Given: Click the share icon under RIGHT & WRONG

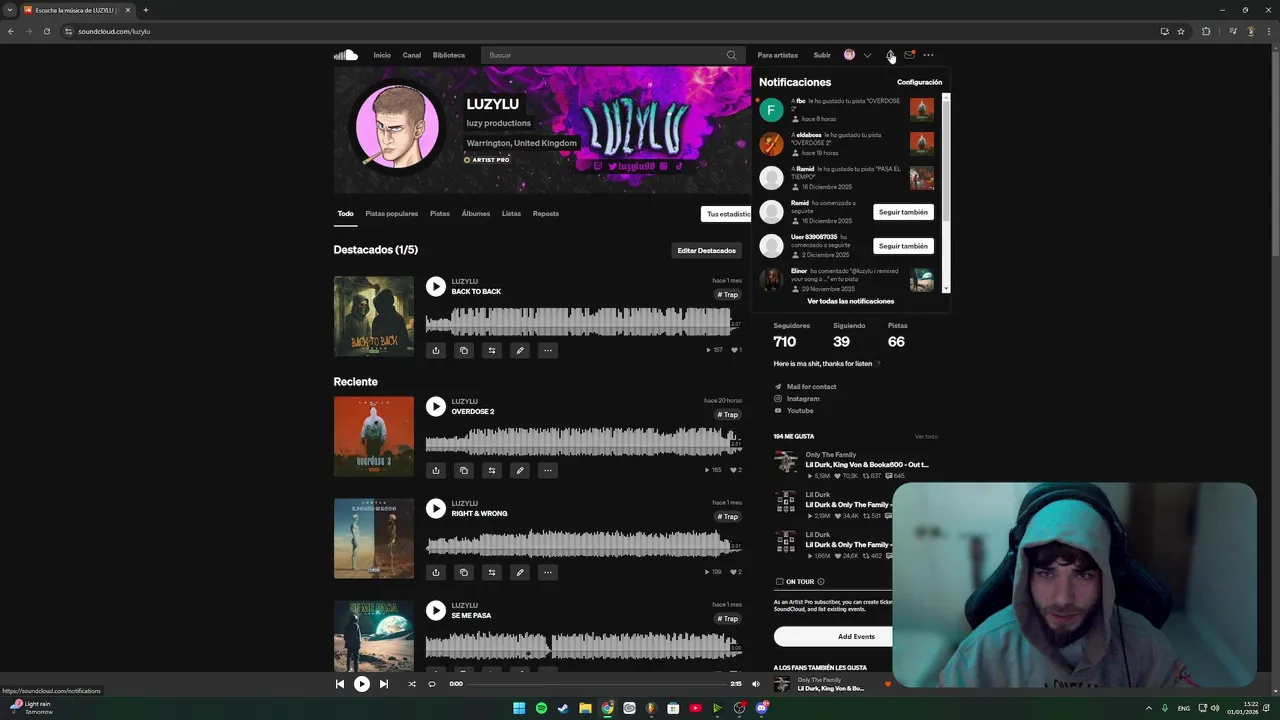Looking at the screenshot, I should pyautogui.click(x=436, y=572).
